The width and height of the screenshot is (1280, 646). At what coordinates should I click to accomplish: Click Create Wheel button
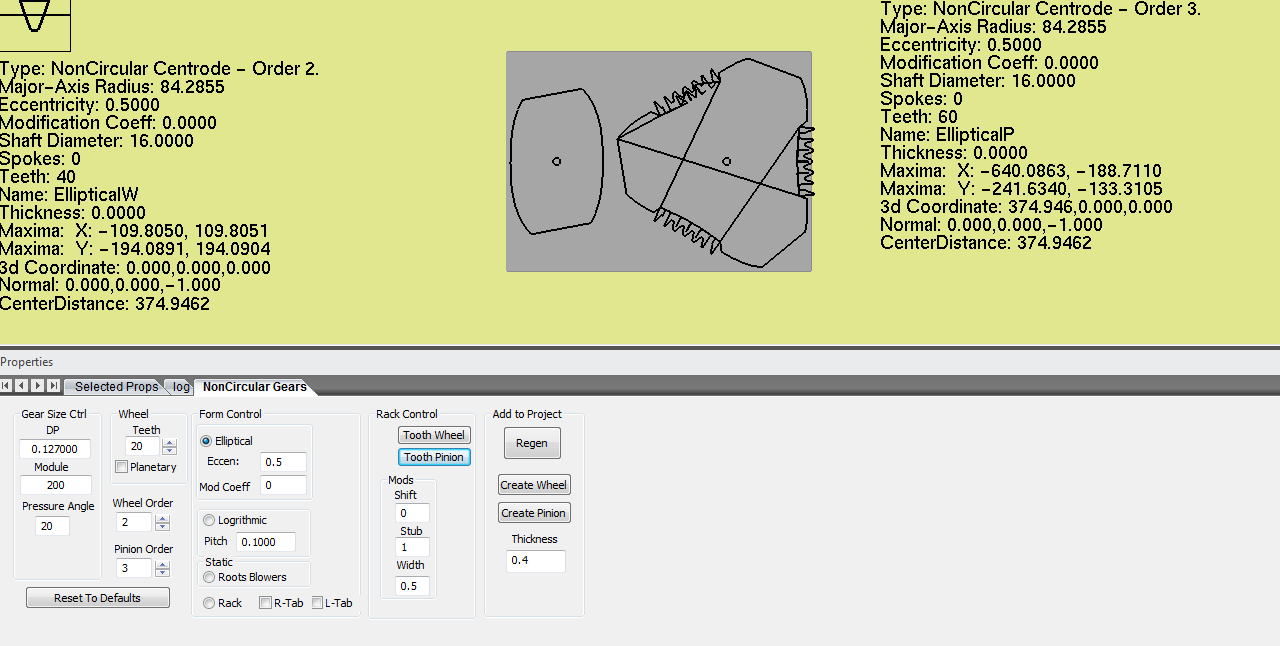(533, 485)
